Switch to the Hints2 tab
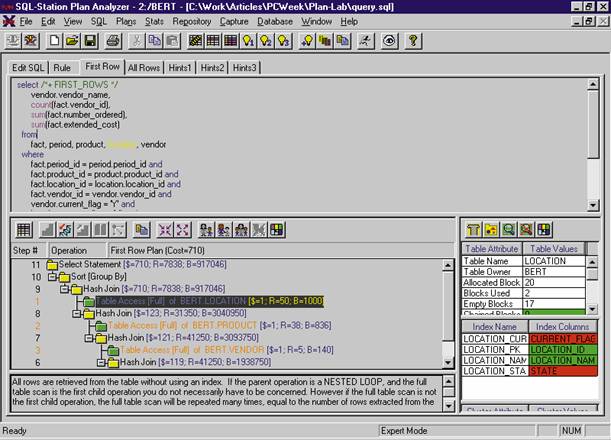The width and height of the screenshot is (611, 440). [x=212, y=68]
